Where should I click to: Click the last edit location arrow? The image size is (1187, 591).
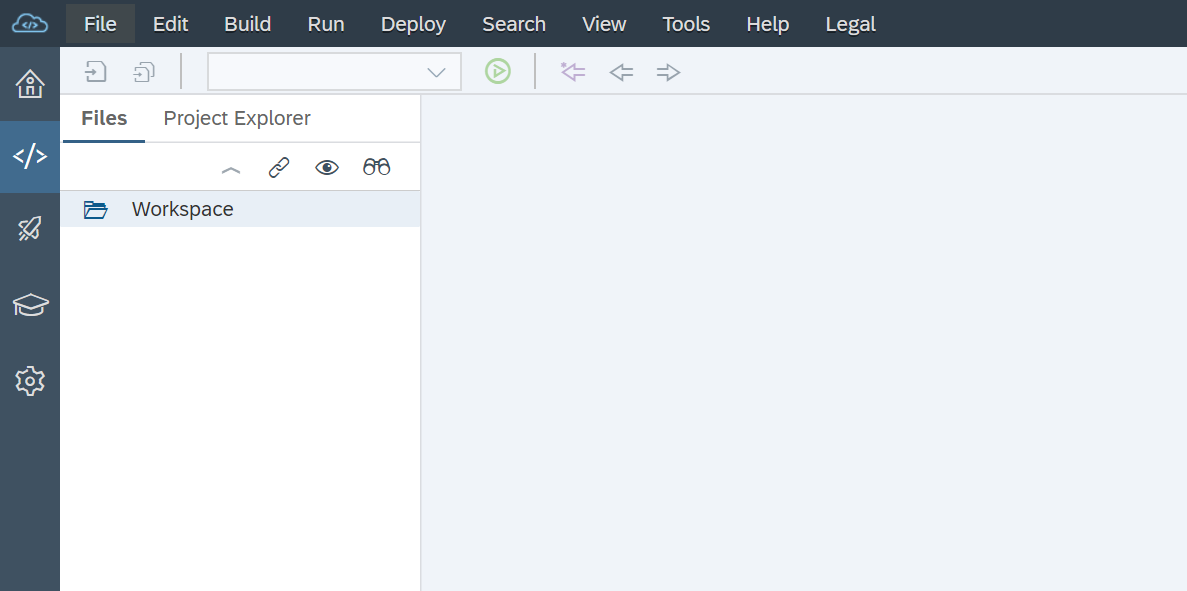[573, 72]
